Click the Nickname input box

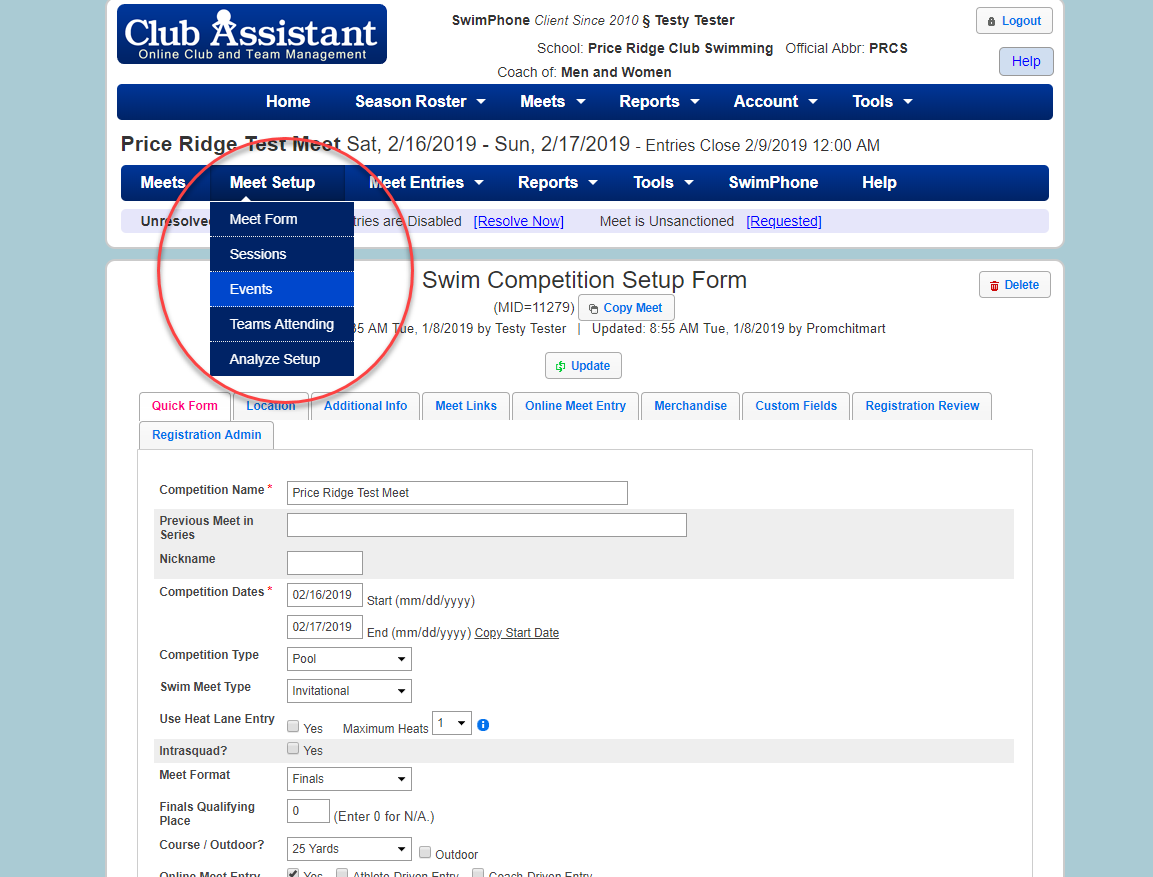(x=325, y=563)
